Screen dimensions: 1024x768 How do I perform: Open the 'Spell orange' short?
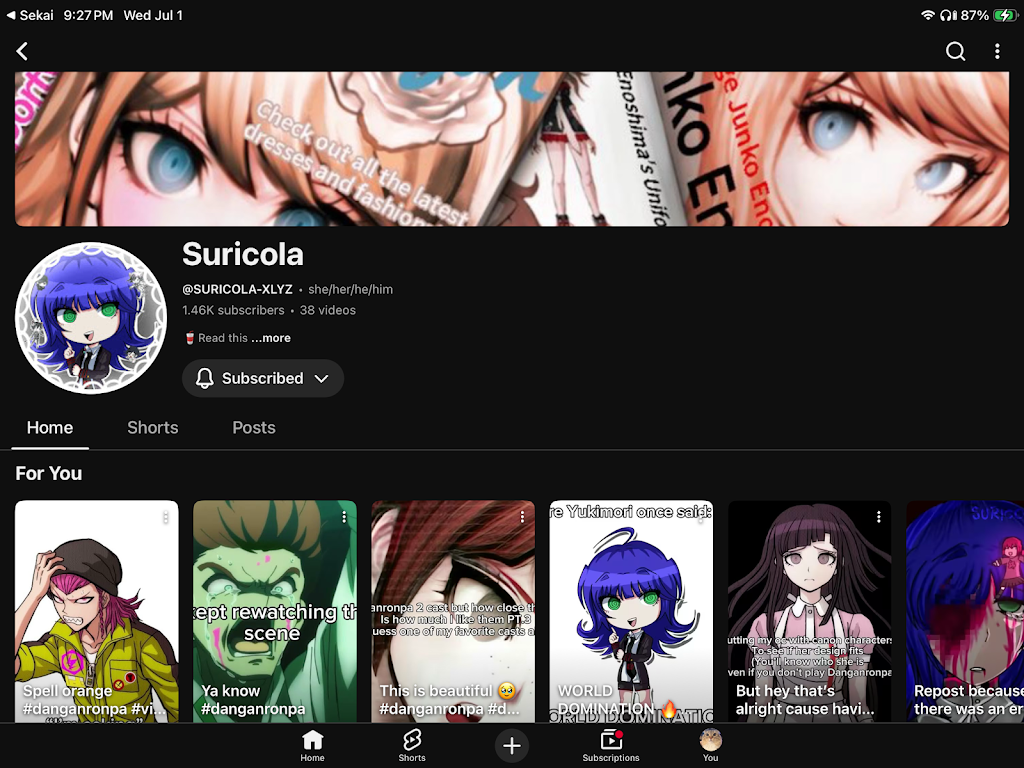pos(97,611)
